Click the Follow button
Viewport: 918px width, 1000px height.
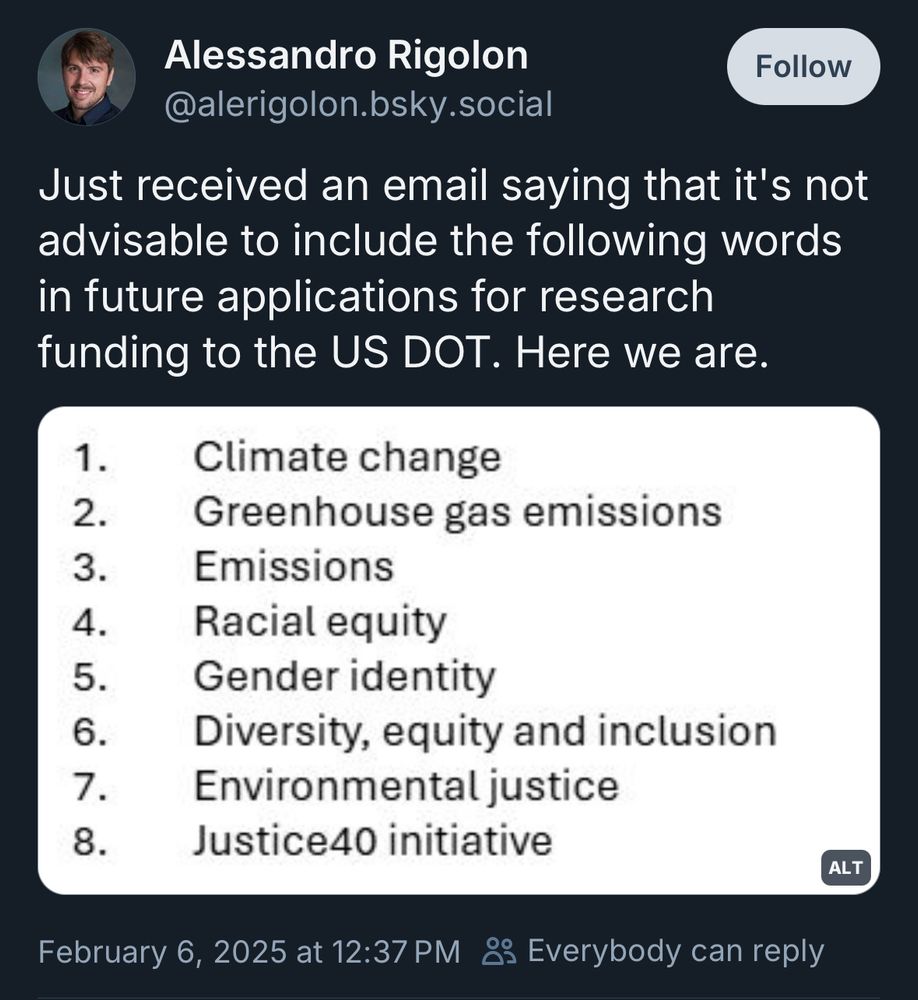pos(803,66)
